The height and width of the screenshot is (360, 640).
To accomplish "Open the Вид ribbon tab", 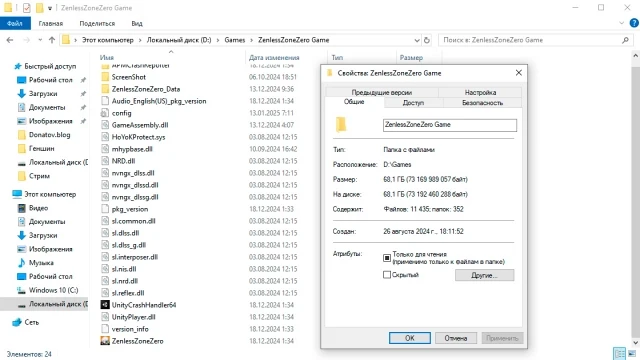I will pos(137,23).
